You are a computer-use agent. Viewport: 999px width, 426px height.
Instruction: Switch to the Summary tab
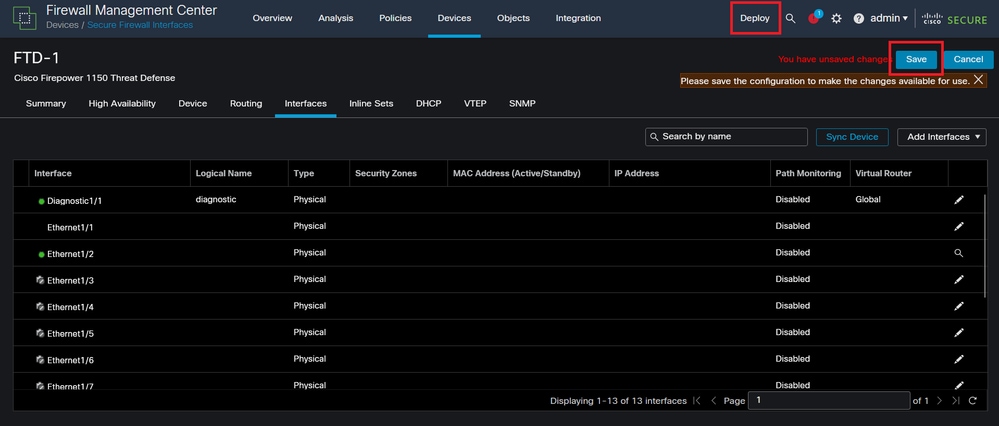(46, 103)
